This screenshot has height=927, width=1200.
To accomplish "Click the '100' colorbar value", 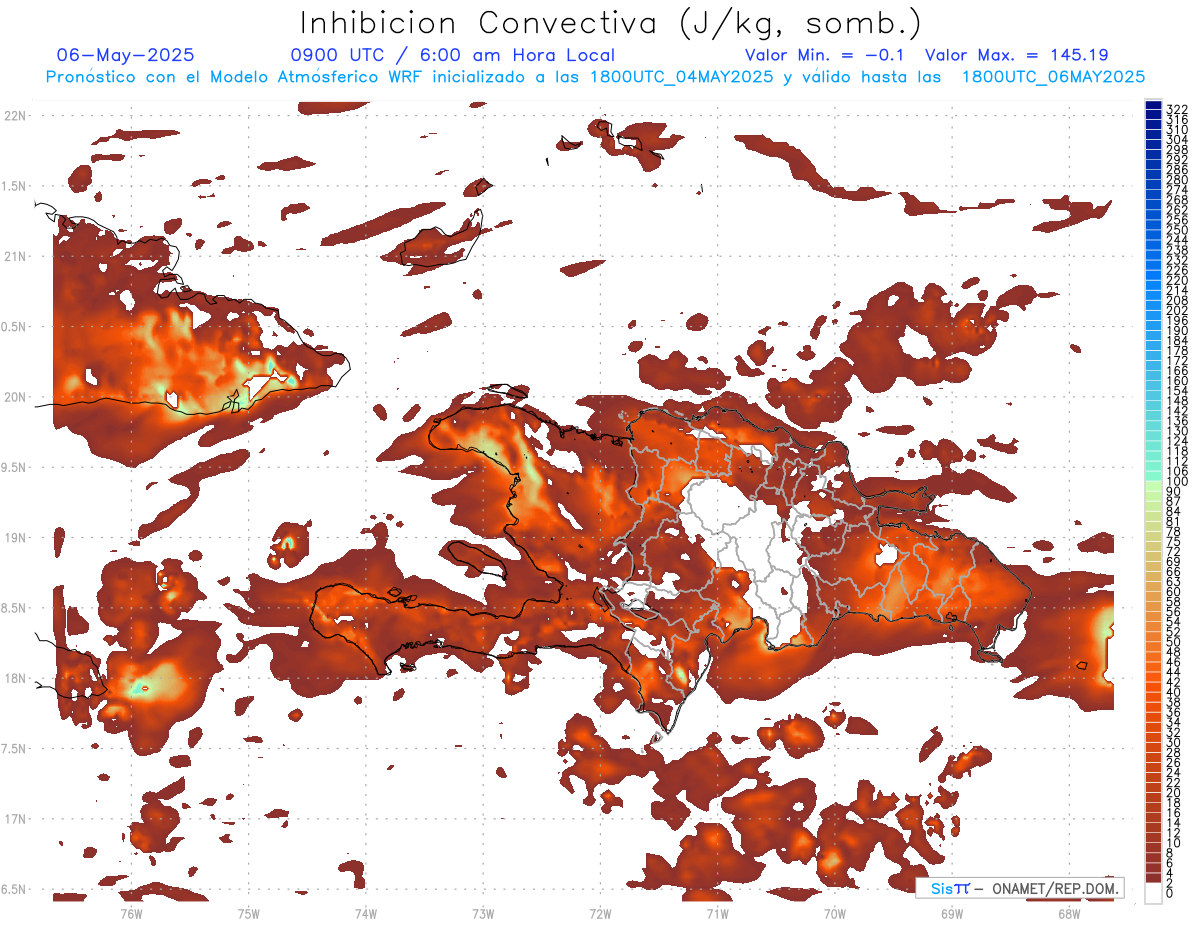I will [1176, 481].
